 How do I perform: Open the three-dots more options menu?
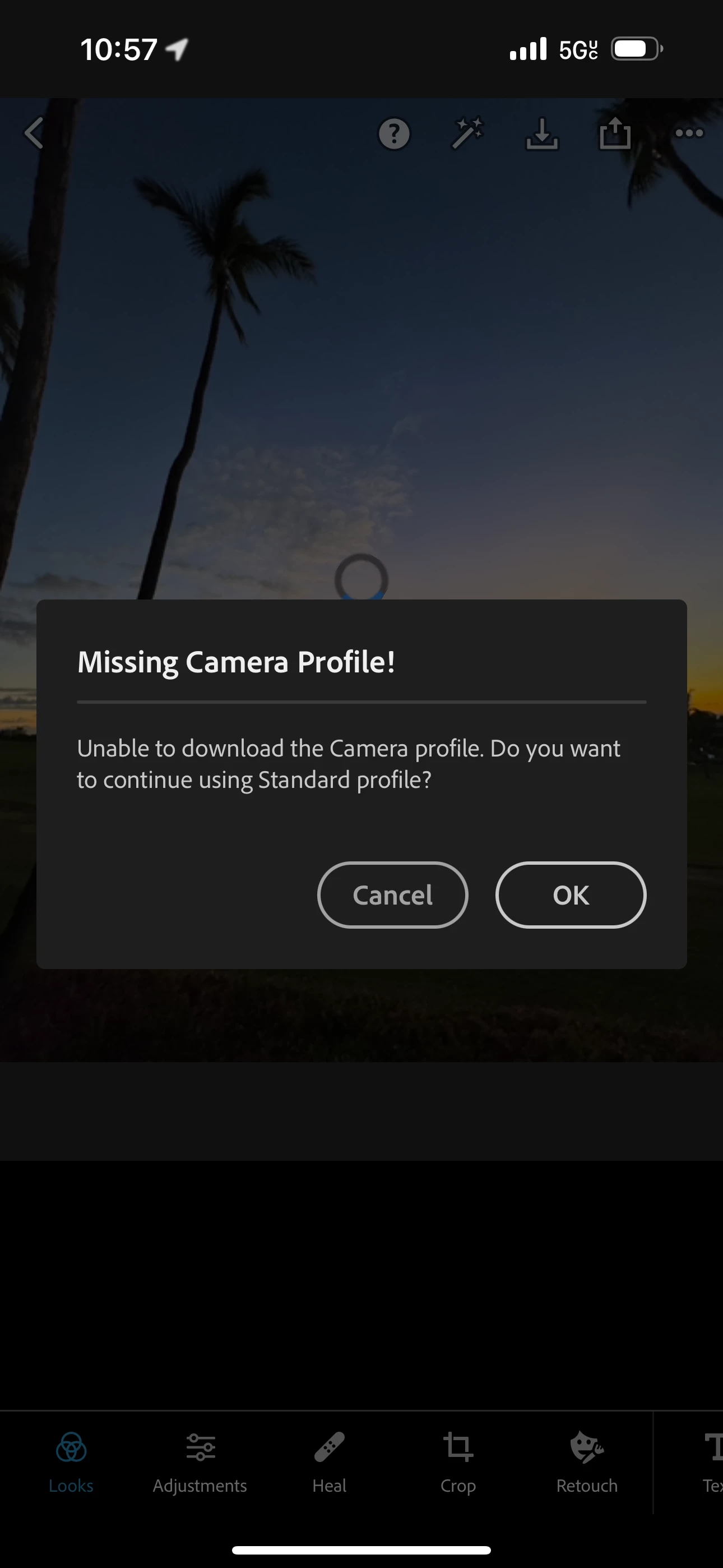(689, 133)
